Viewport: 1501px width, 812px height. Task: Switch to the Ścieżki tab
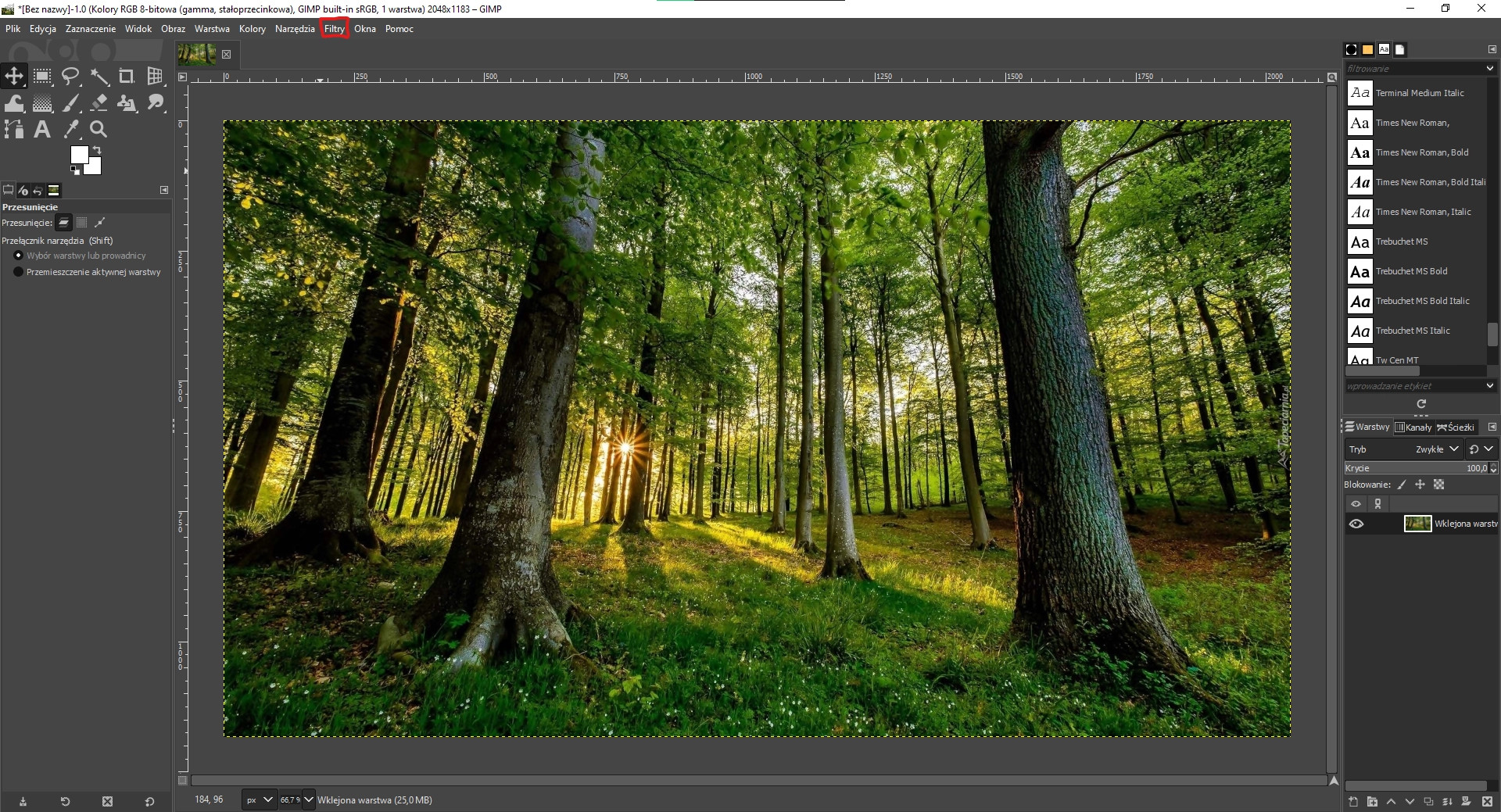(x=1456, y=427)
